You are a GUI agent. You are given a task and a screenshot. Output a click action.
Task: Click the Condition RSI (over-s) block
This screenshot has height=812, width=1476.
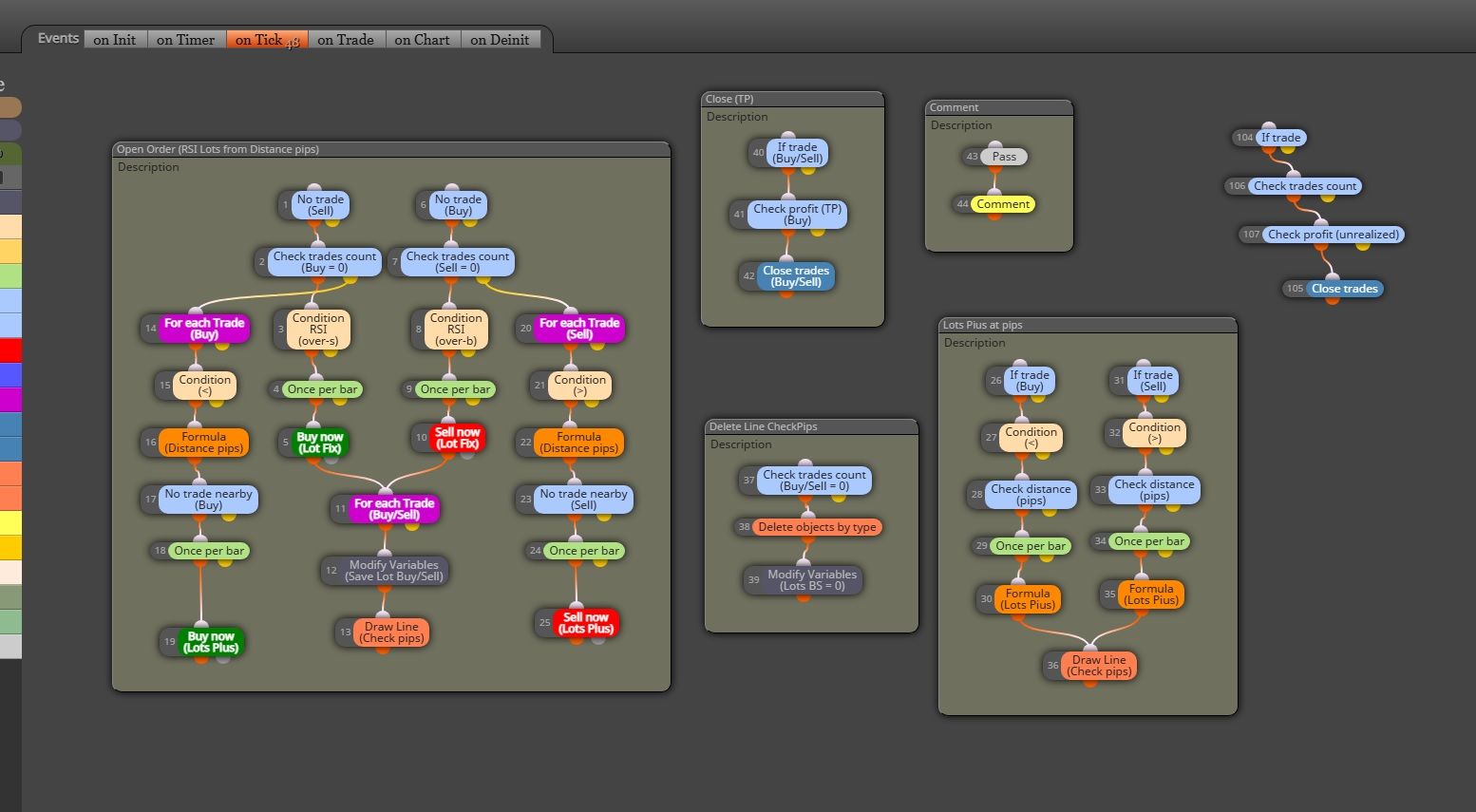pyautogui.click(x=318, y=330)
